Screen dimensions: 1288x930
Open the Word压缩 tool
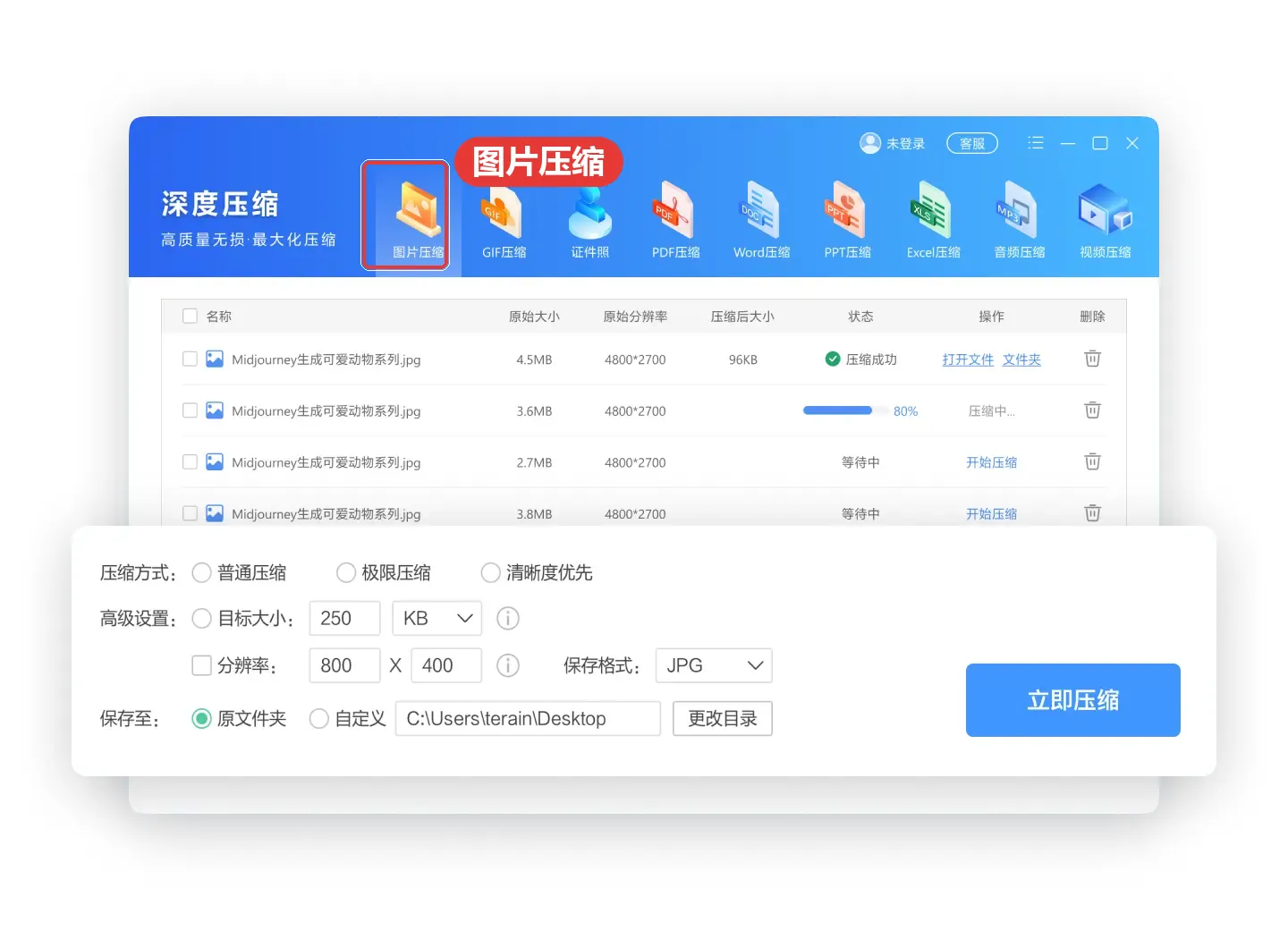tap(761, 219)
